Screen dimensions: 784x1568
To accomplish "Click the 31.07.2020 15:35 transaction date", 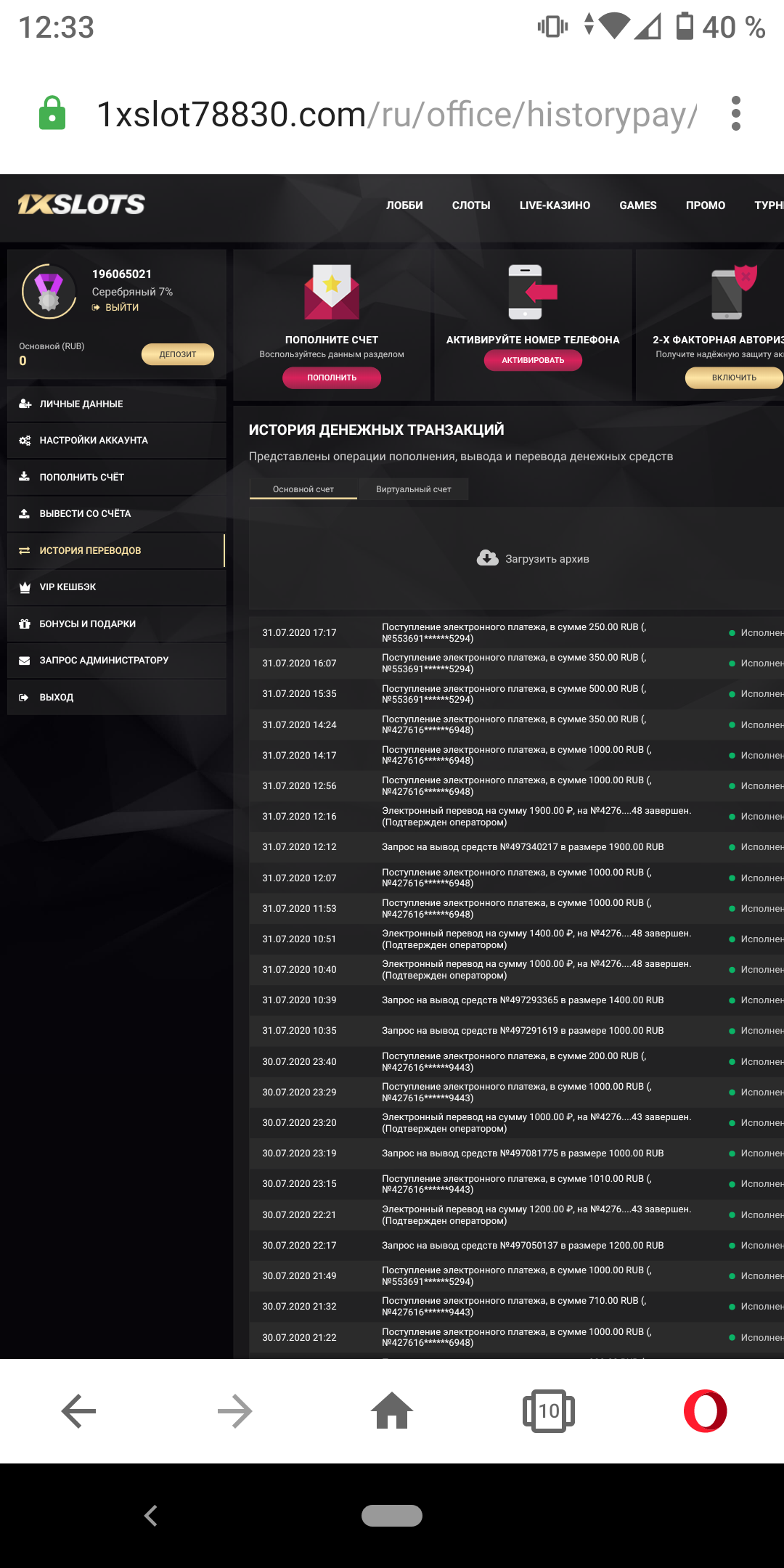I will [x=299, y=694].
